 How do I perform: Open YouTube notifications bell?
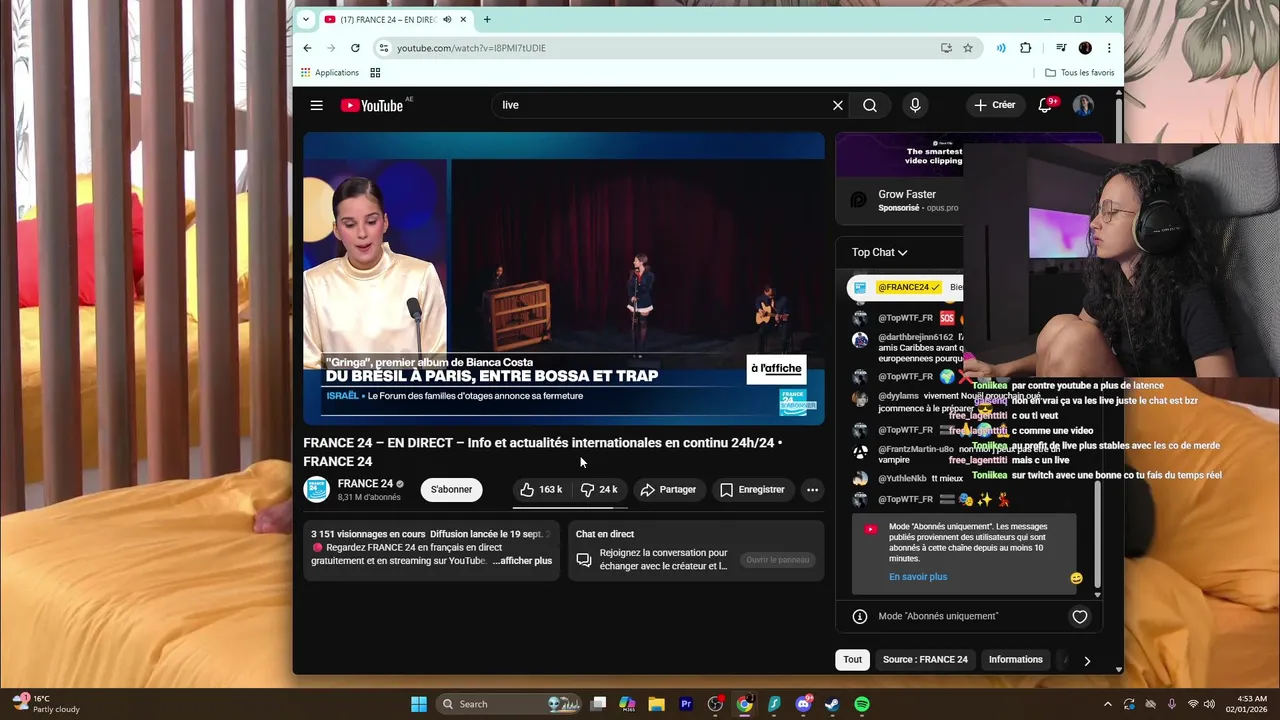point(1045,105)
